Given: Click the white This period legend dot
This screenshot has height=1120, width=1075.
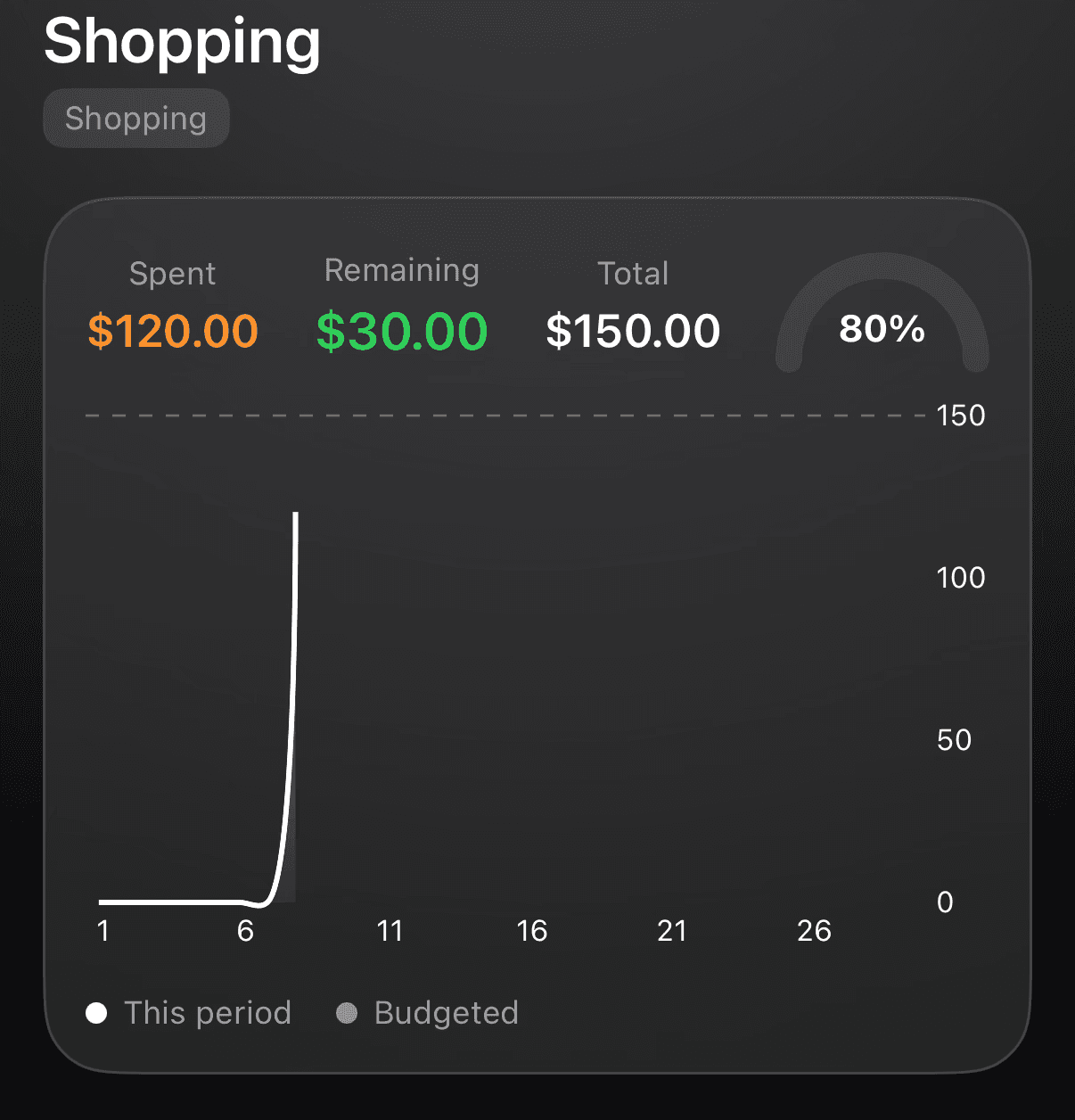Looking at the screenshot, I should tap(96, 1013).
